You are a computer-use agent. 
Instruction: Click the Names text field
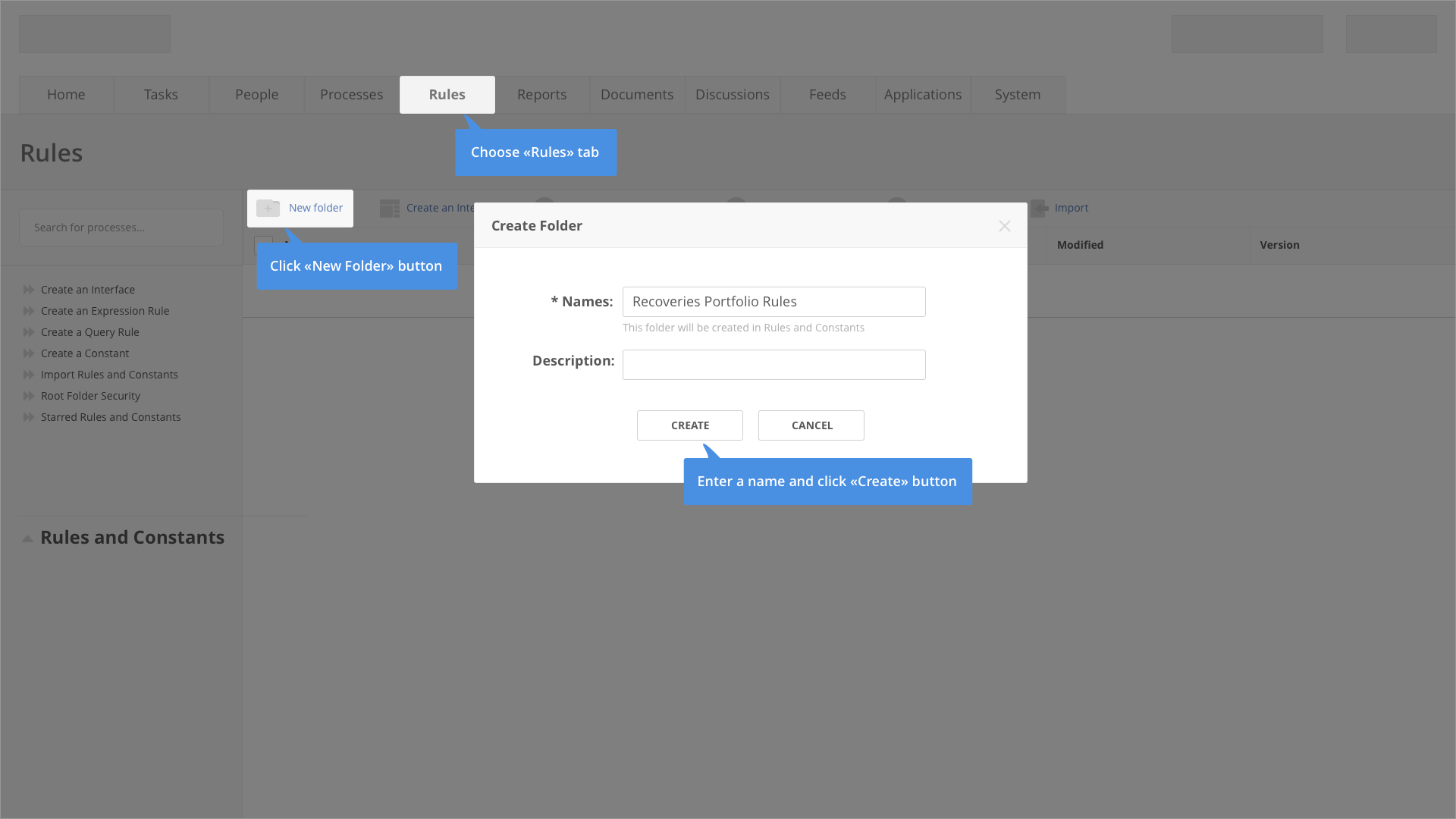point(773,302)
